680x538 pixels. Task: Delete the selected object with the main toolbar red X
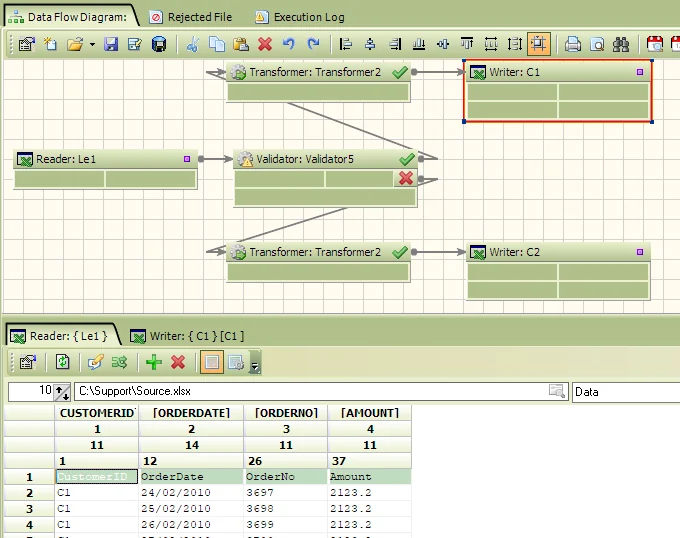[x=265, y=44]
